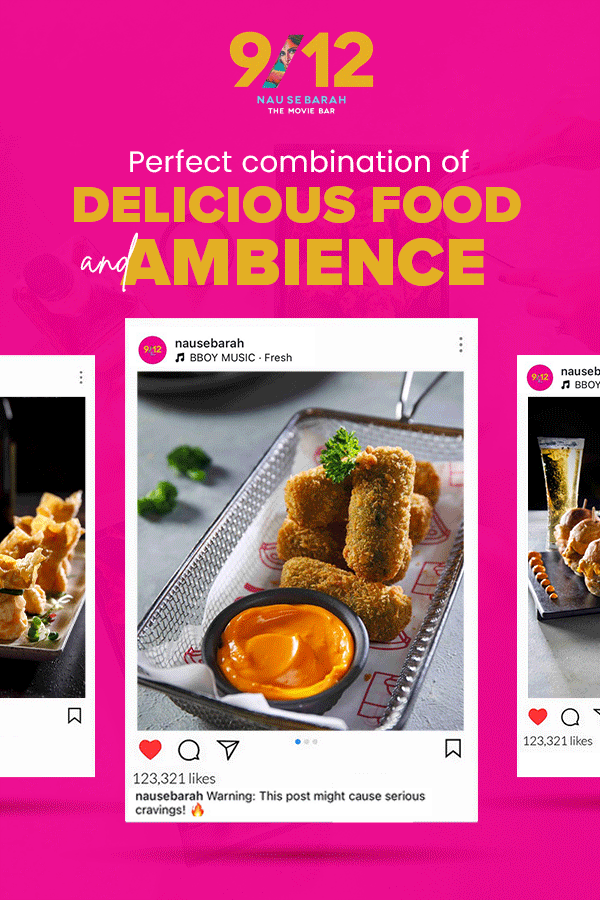Click the left post's bookmark icon
The image size is (600, 900).
point(74,715)
